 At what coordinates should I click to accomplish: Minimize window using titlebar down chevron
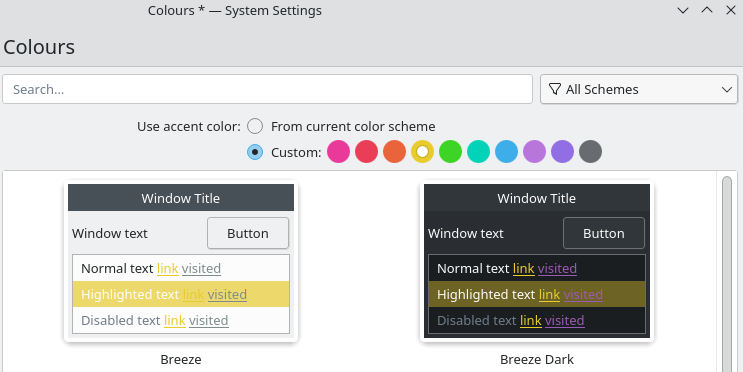pyautogui.click(x=683, y=10)
